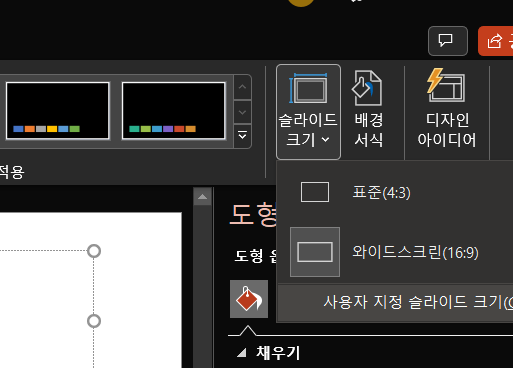Click the 표준(4:3) rectangle icon
Viewport: 513px width, 368px height.
tap(315, 192)
